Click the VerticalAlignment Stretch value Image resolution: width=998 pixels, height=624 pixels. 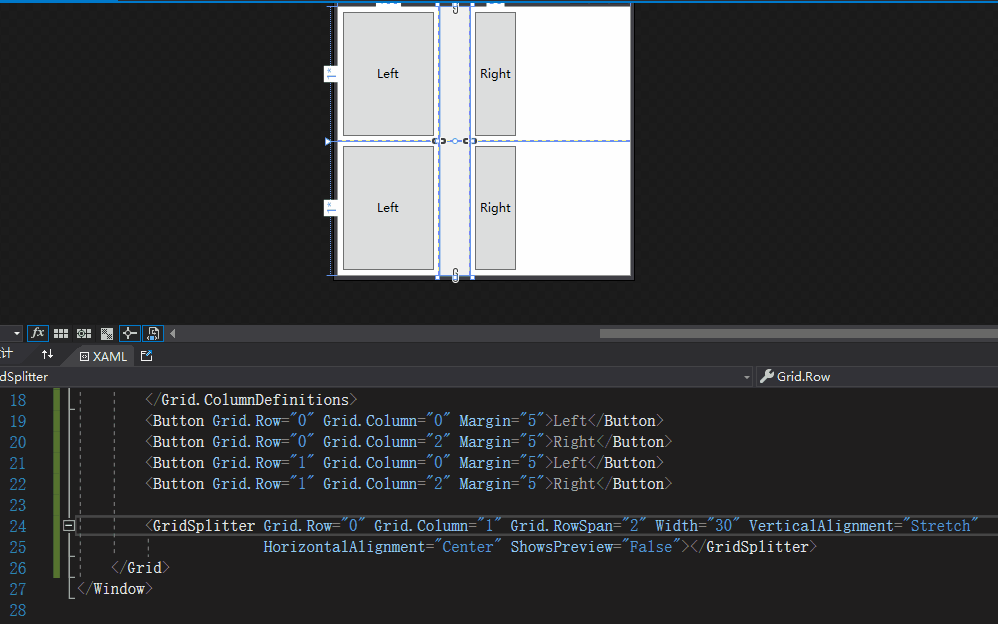pos(940,526)
